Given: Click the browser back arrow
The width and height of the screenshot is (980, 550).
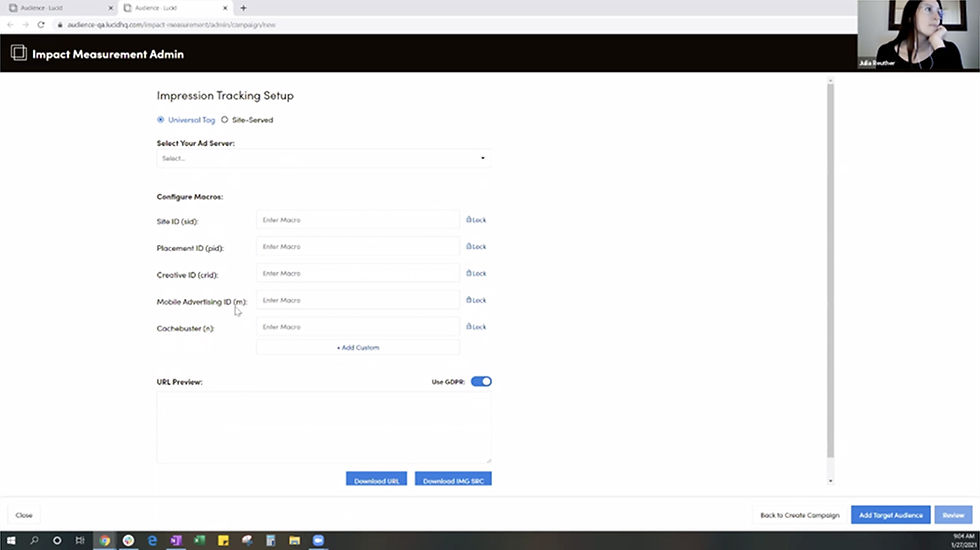Looking at the screenshot, I should click(x=10, y=25).
